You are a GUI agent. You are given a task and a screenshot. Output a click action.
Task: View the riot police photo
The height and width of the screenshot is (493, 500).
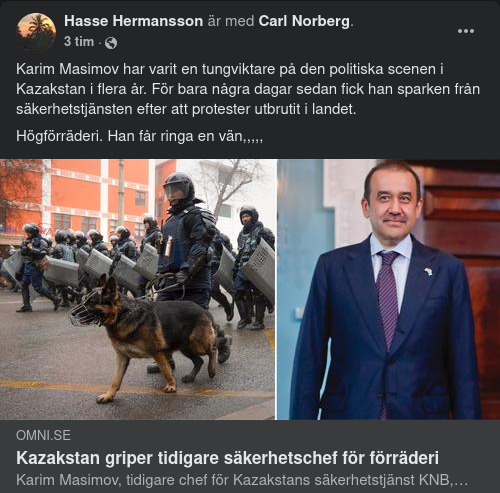click(138, 289)
